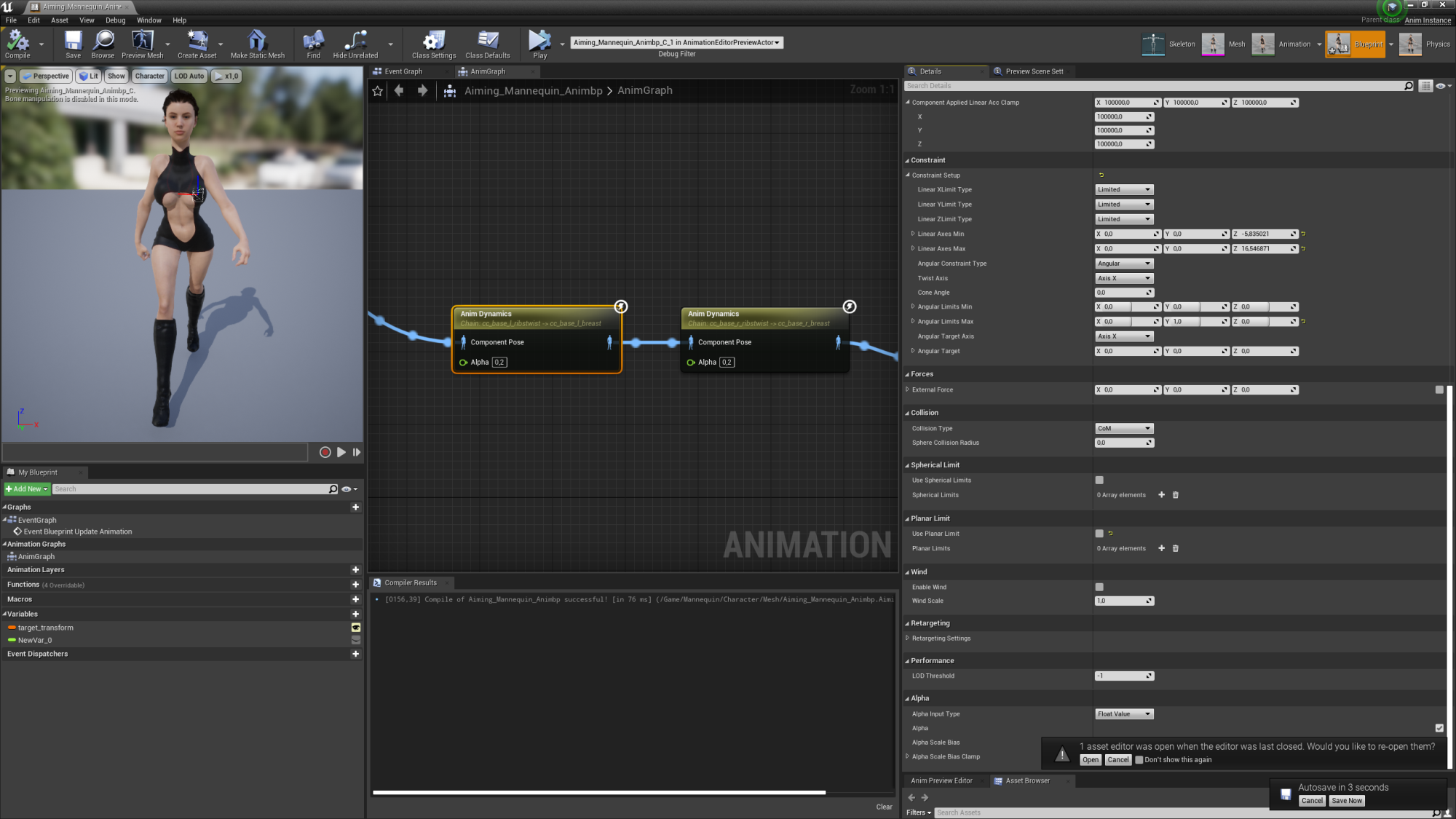Click the Lit view mode button
Screen dimensions: 1456x819
point(90,76)
